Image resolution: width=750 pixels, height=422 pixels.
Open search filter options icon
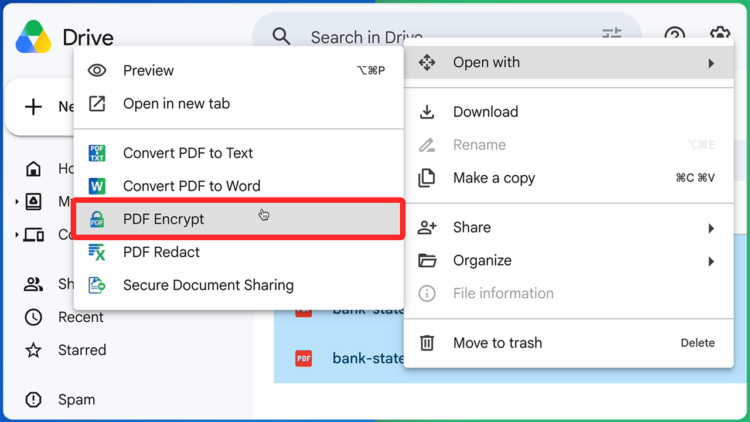coord(612,33)
